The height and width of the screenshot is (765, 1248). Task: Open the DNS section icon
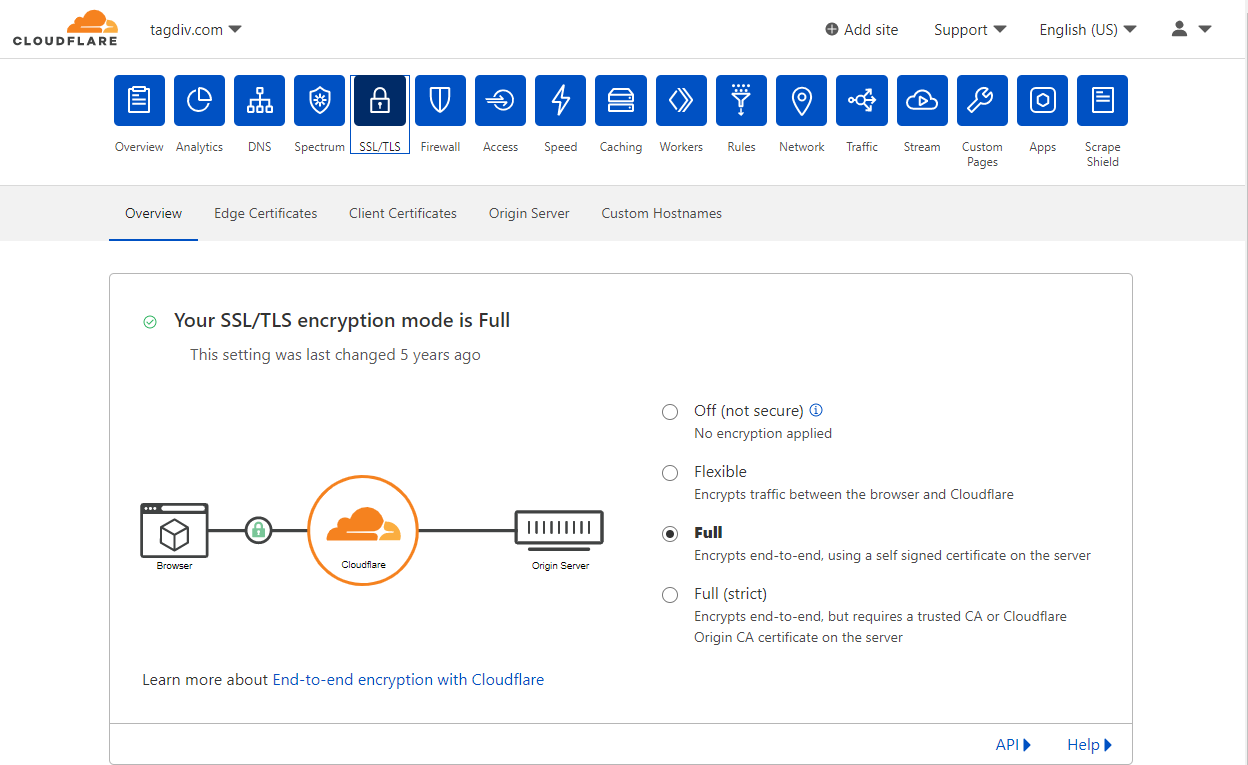[x=260, y=100]
